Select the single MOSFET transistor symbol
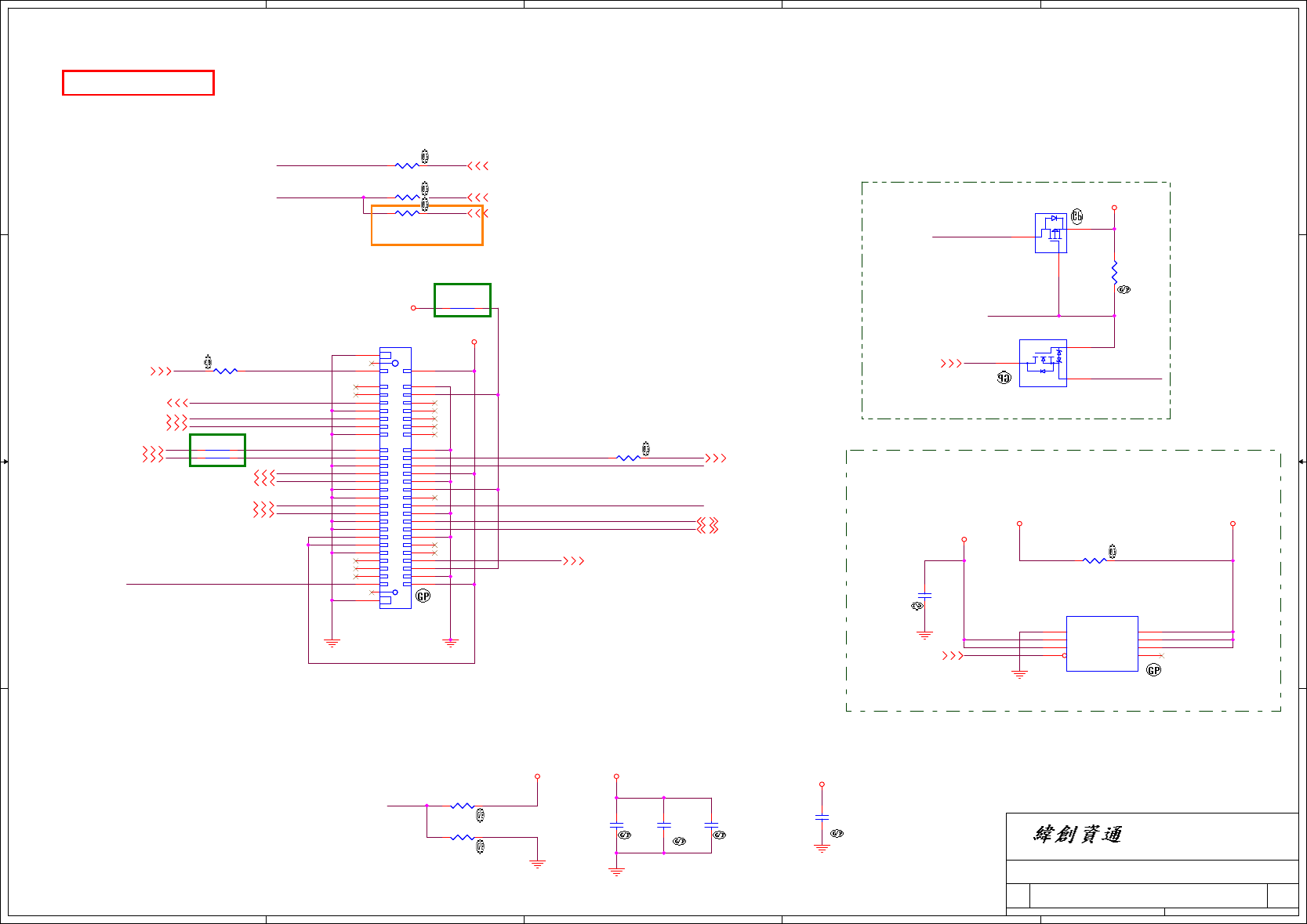 pos(1051,233)
